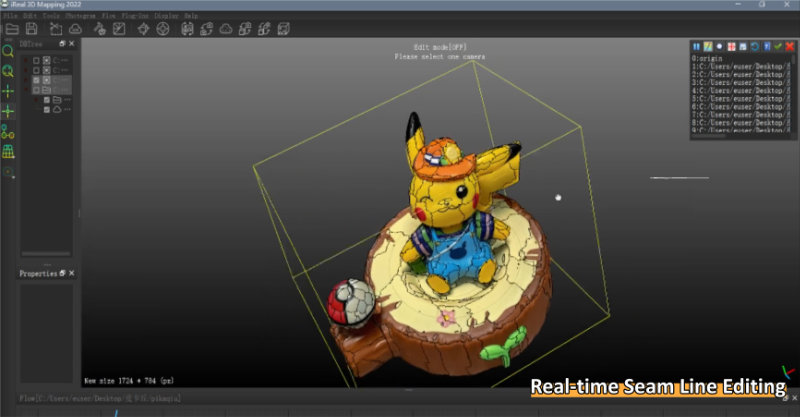The image size is (800, 417).
Task: Toggle checkbox of nested folder tree row
Action: (47, 100)
